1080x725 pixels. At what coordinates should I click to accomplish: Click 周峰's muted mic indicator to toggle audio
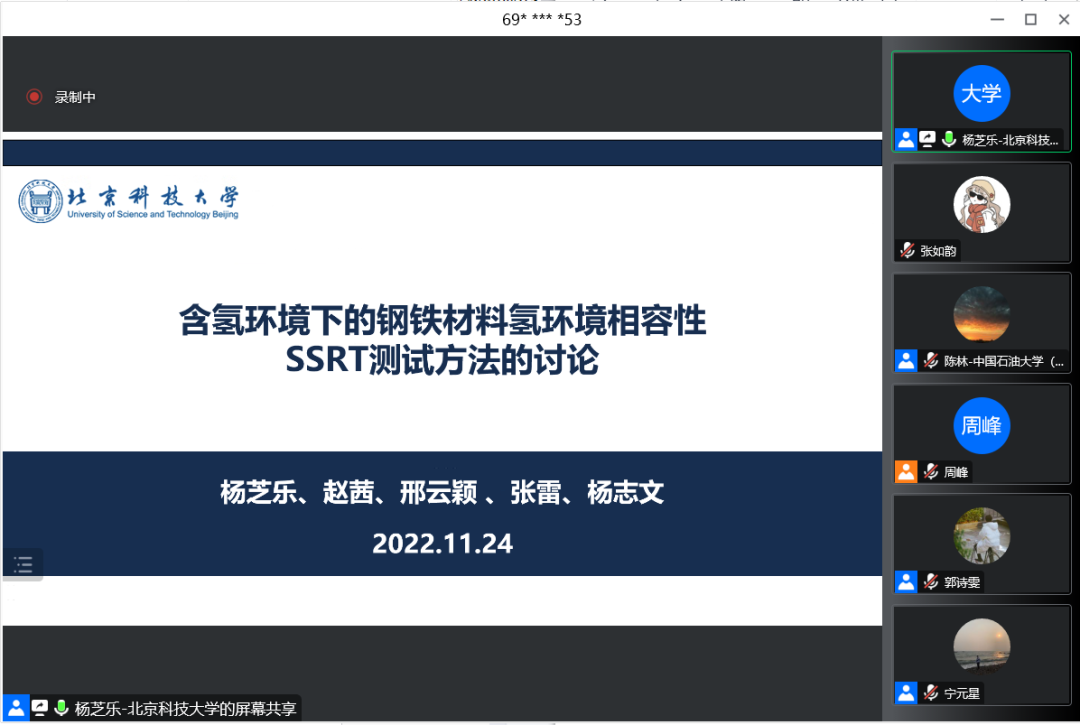click(932, 471)
